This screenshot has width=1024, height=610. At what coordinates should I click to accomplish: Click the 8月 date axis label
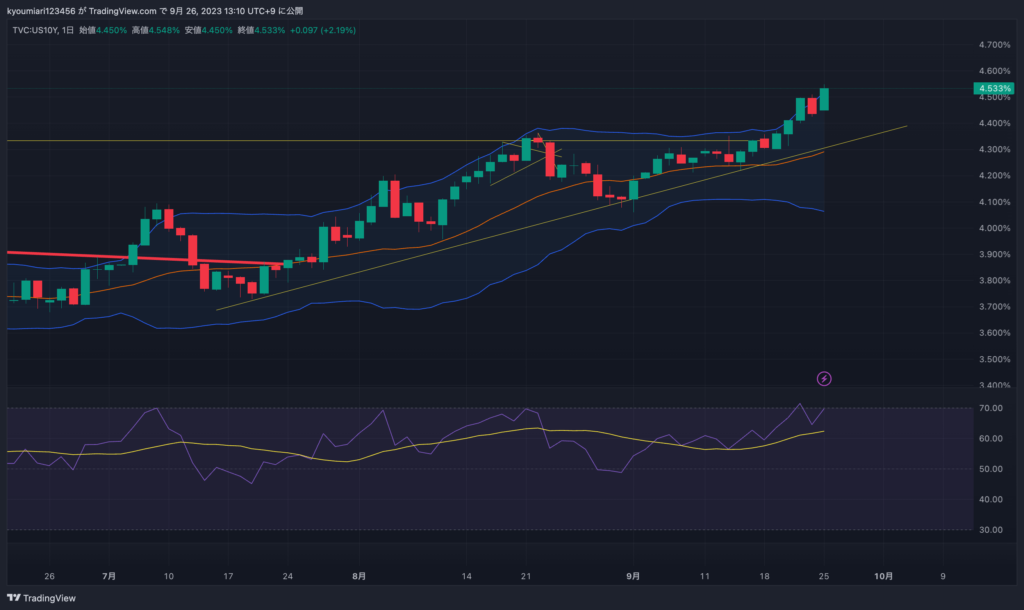[x=359, y=576]
